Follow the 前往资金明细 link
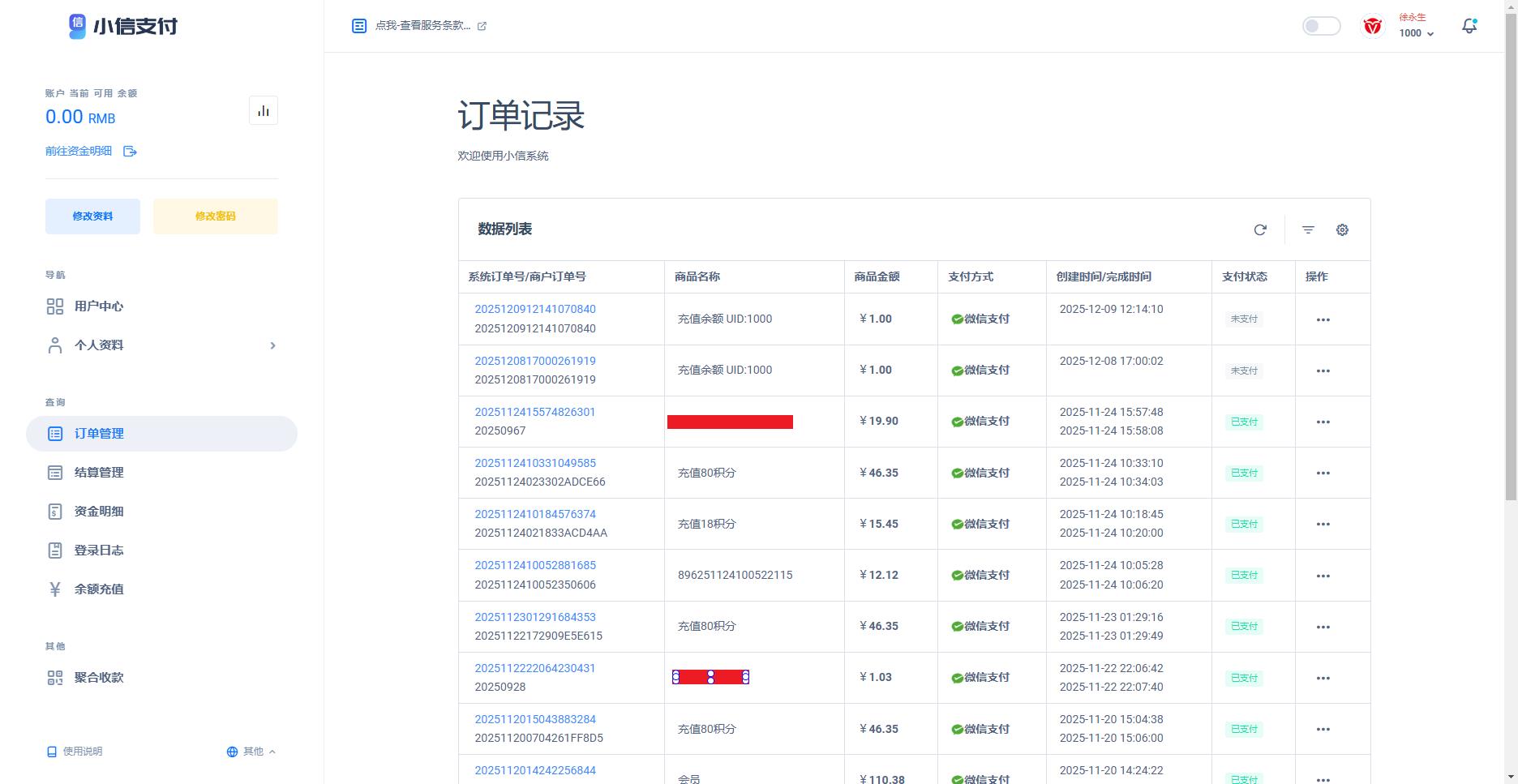The height and width of the screenshot is (784, 1518). [78, 151]
